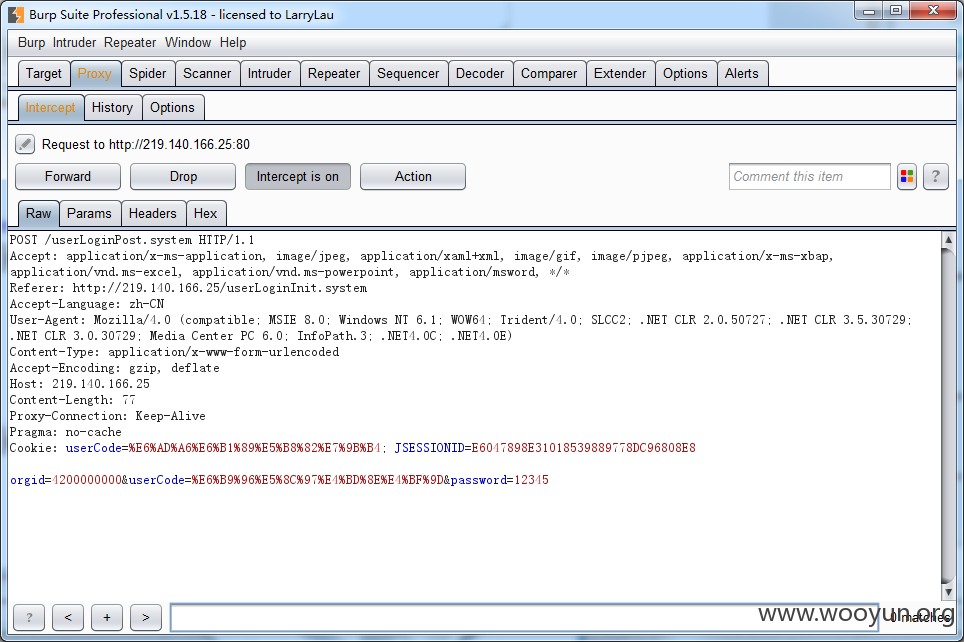Open the proxy Options sub-tab
The height and width of the screenshot is (642, 964).
pos(172,108)
